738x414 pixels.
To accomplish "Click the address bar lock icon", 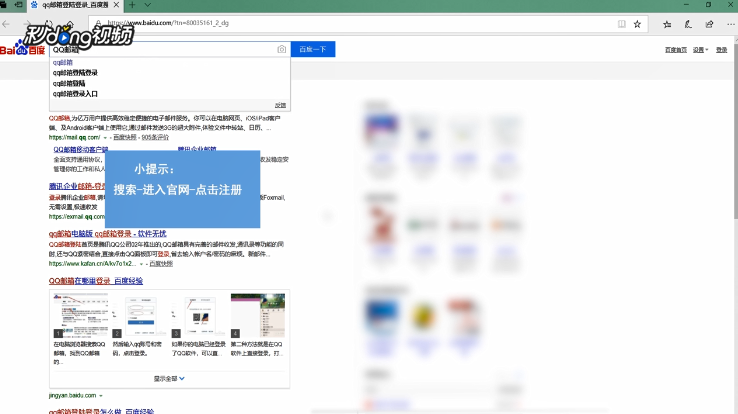I will tap(98, 23).
